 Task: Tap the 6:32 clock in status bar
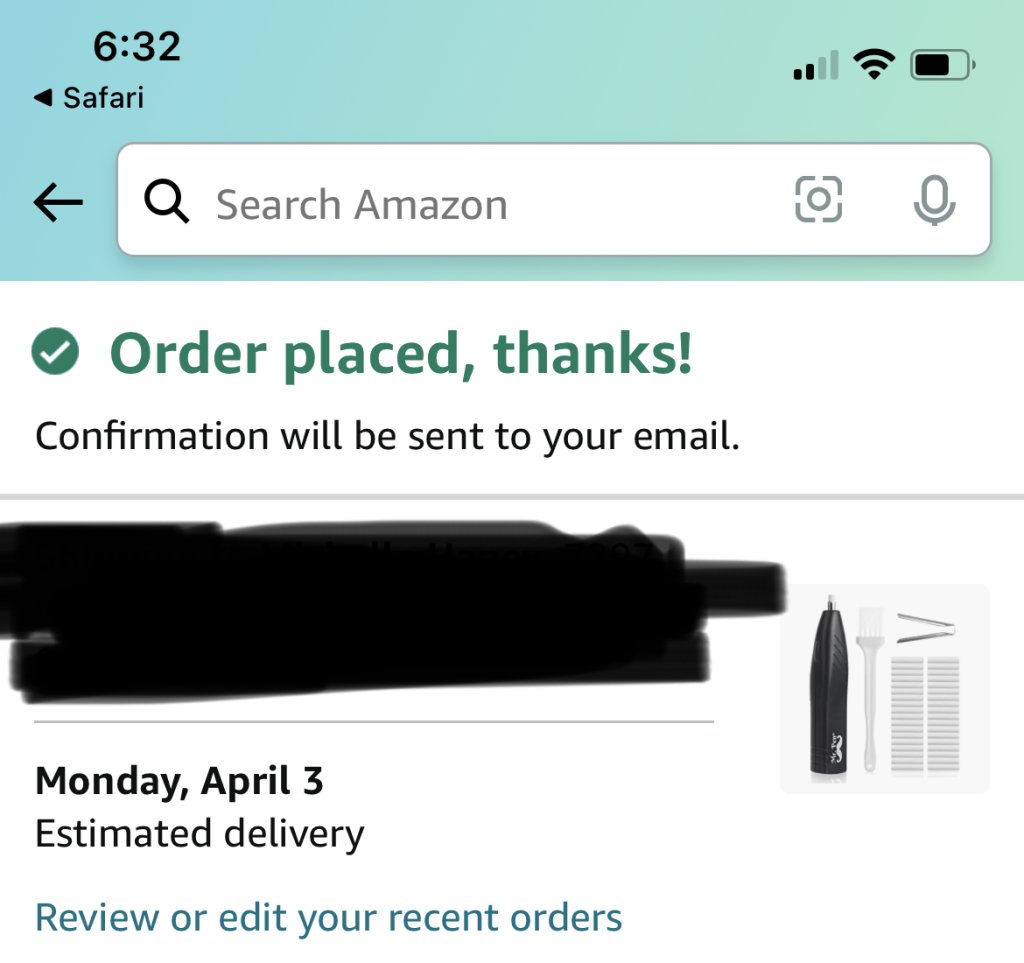[136, 47]
